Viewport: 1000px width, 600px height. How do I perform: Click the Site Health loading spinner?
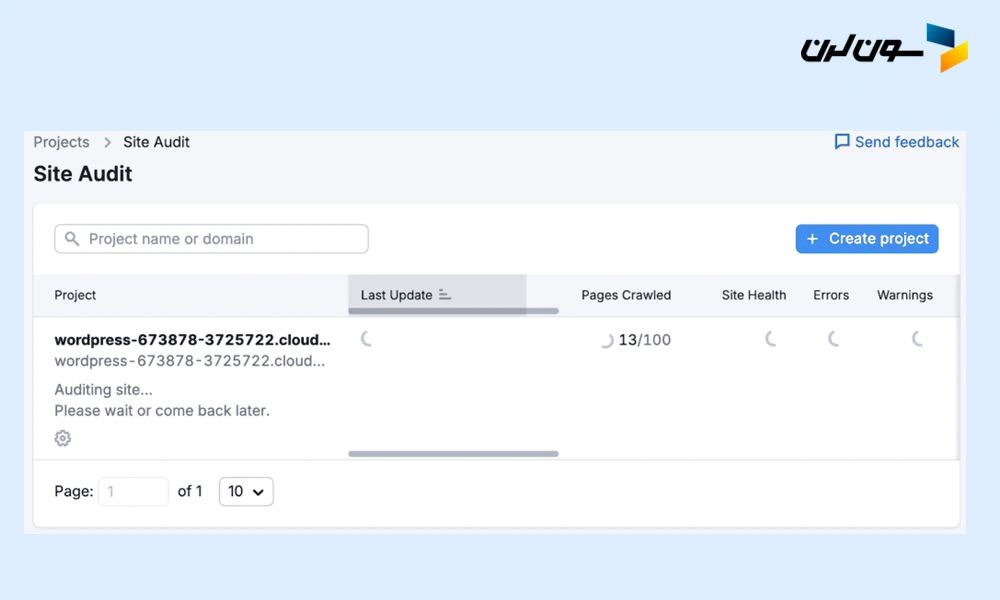[770, 340]
